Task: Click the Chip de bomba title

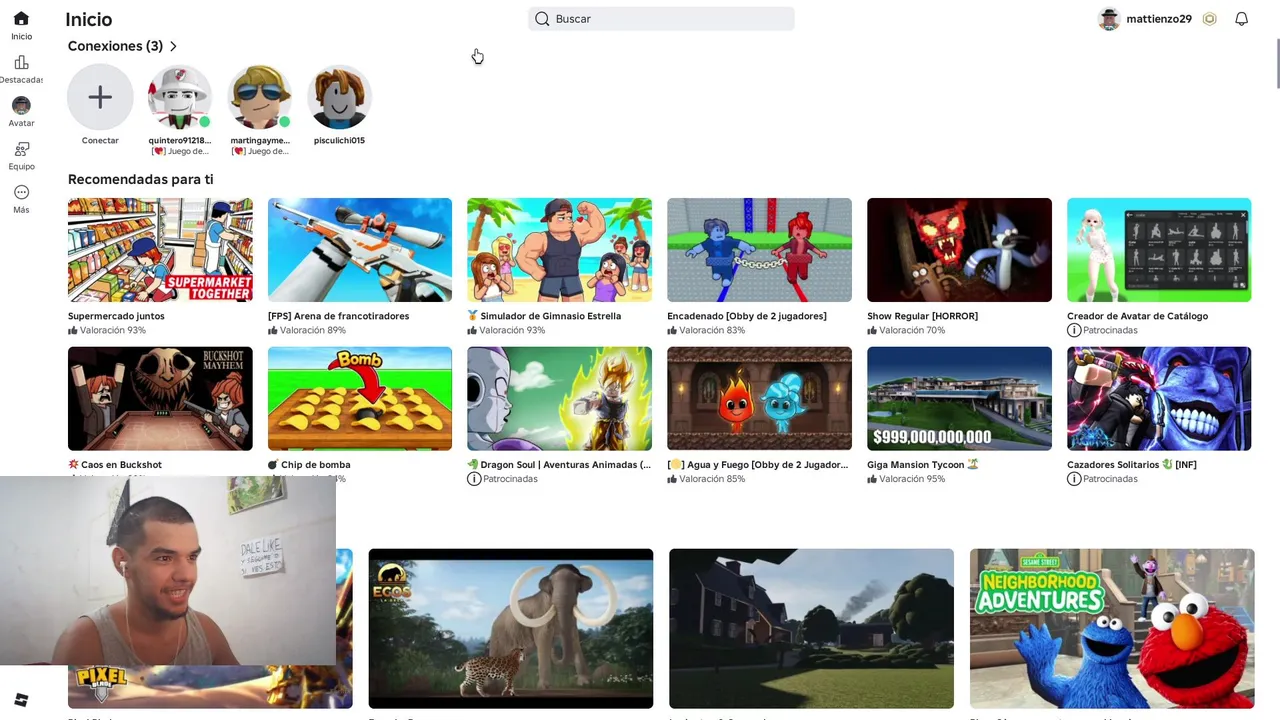Action: (x=309, y=465)
